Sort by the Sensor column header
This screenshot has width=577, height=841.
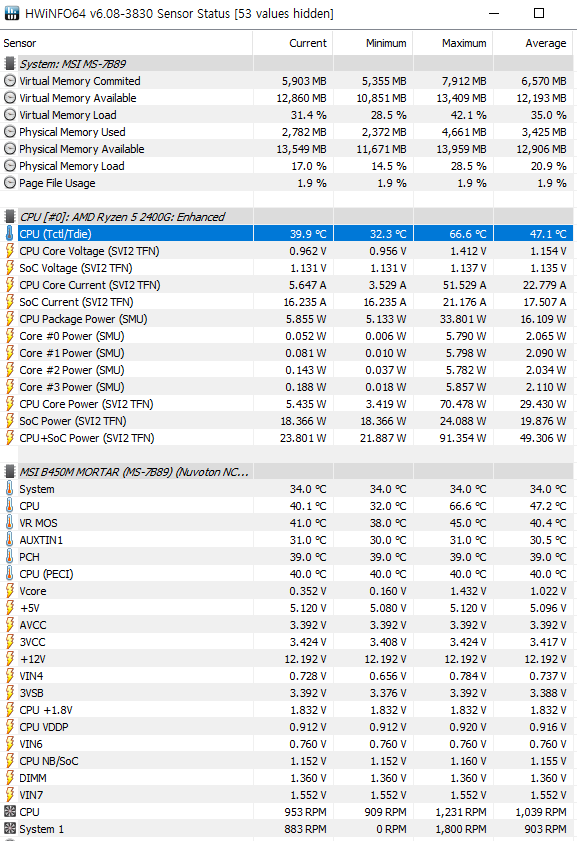[x=126, y=43]
